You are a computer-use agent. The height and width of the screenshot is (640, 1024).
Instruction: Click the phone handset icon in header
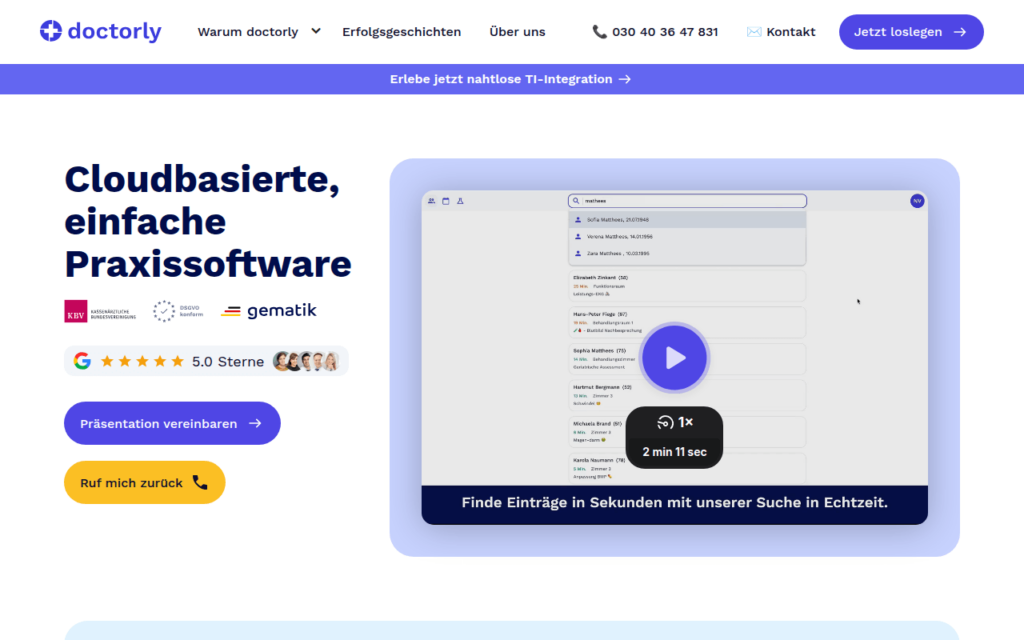click(x=599, y=31)
